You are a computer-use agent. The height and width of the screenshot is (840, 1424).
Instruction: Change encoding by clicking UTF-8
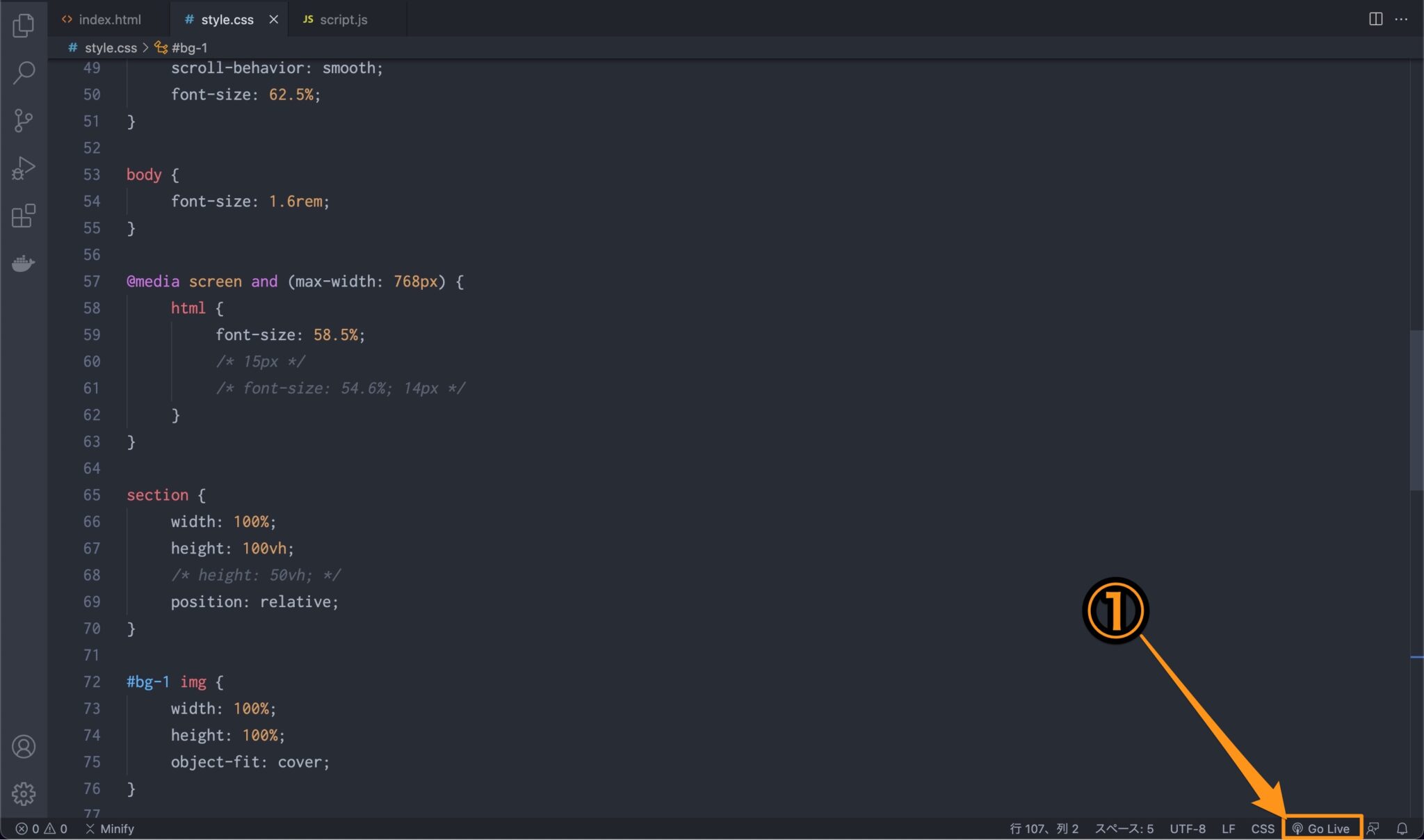pyautogui.click(x=1187, y=828)
